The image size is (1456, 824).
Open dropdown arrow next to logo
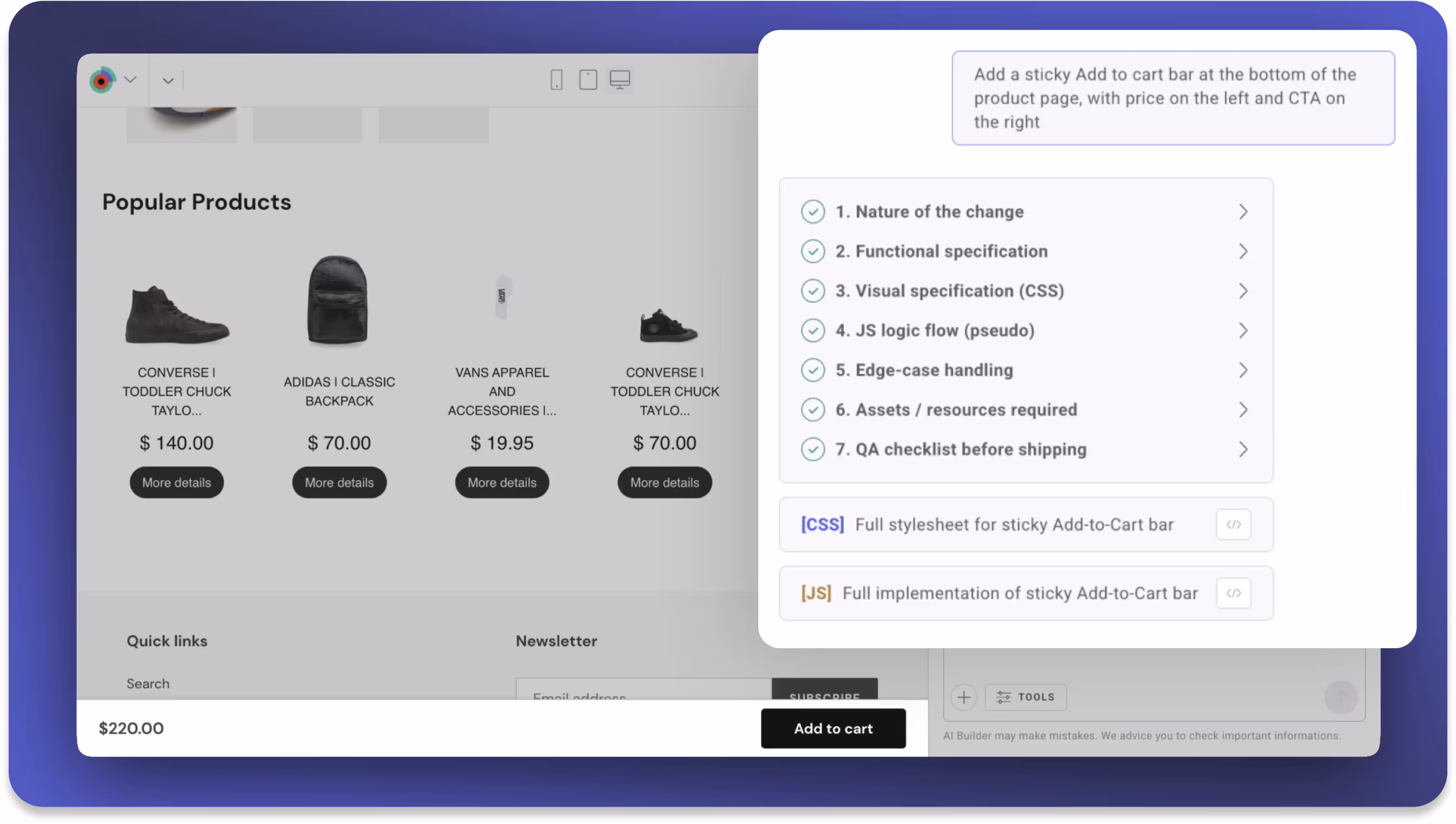click(130, 80)
